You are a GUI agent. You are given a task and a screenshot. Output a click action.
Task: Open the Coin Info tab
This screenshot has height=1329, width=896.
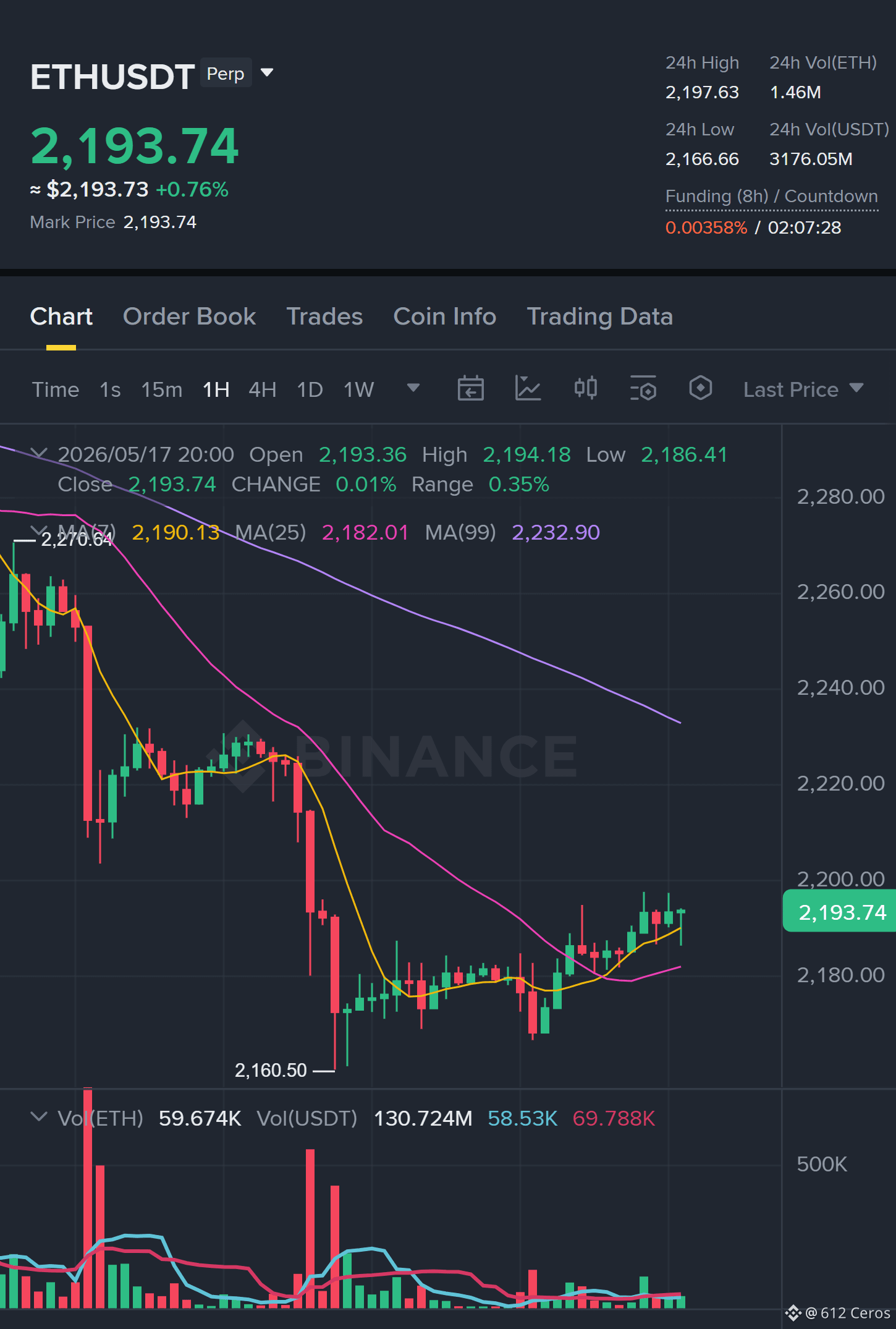pos(444,316)
